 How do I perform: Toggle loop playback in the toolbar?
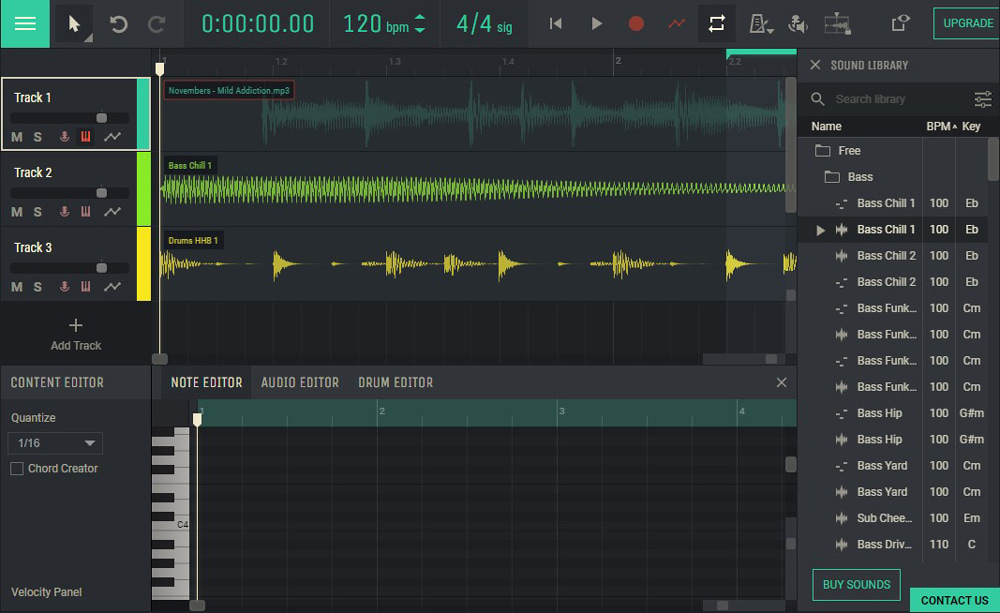point(717,23)
